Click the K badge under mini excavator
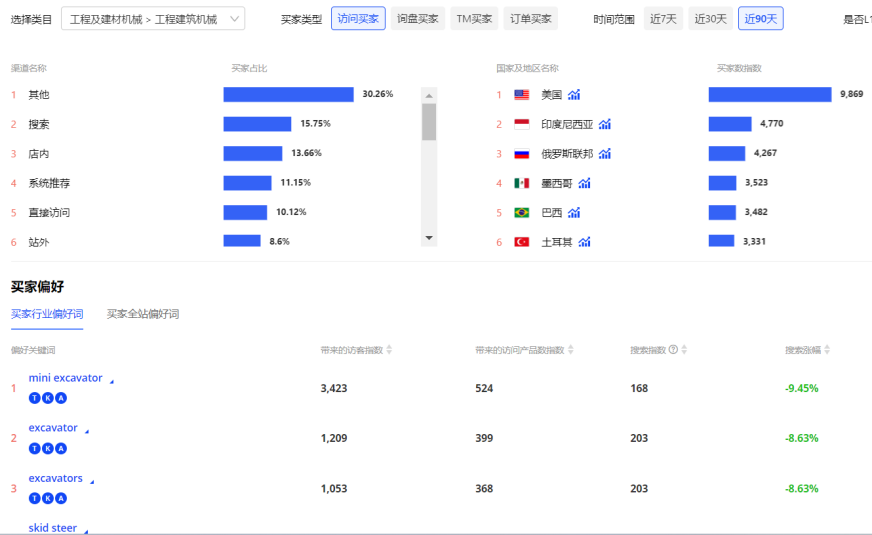Image resolution: width=872 pixels, height=535 pixels. pos(48,398)
